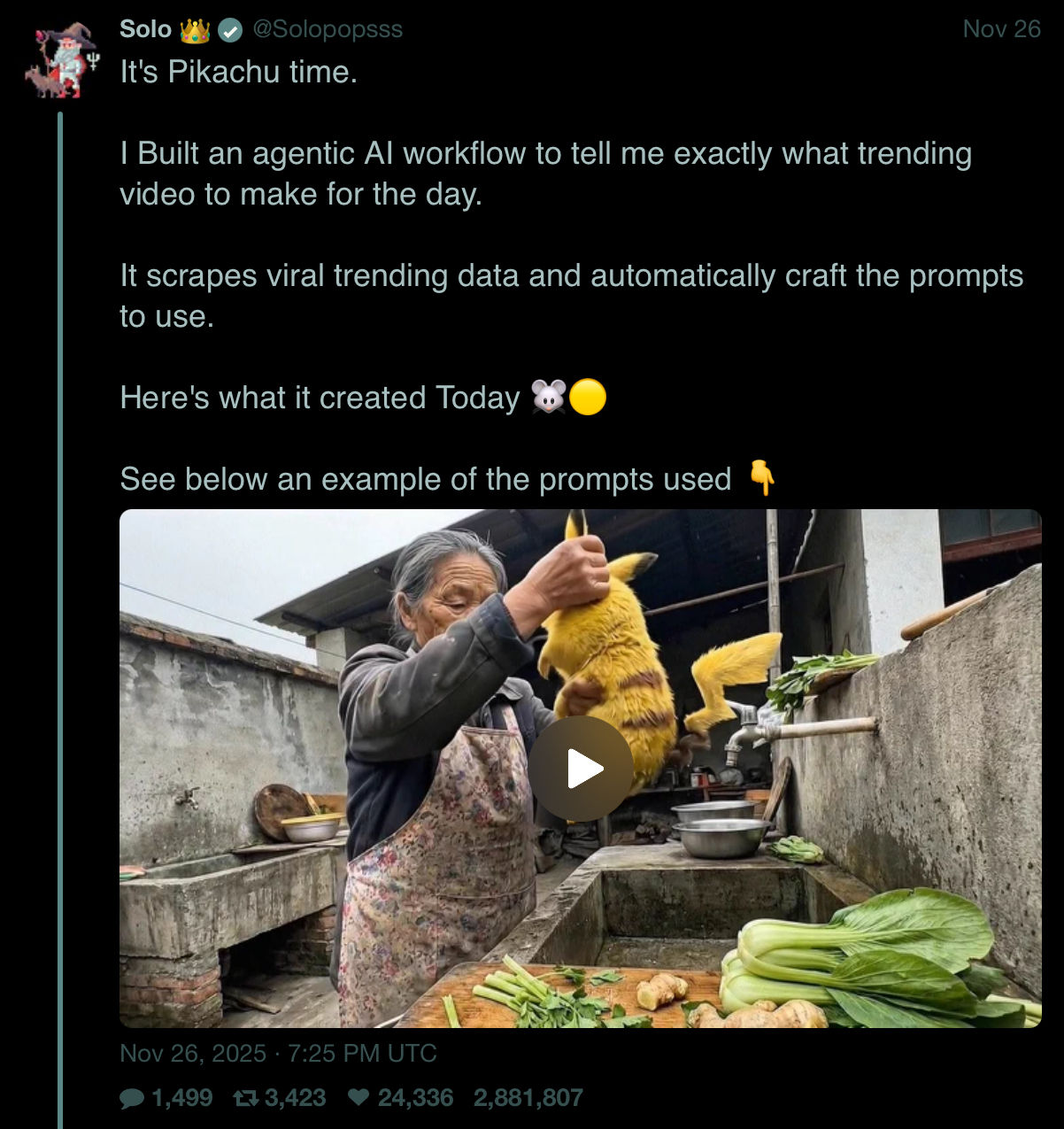Play the Pikachu video
This screenshot has height=1129, width=1064.
click(x=581, y=768)
